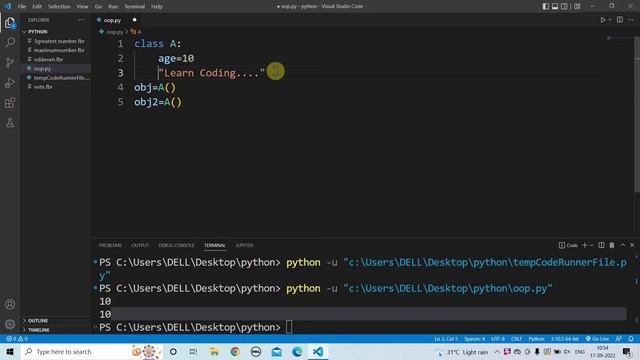Open vote.fbr in Explorer
The height and width of the screenshot is (360, 640).
43,87
